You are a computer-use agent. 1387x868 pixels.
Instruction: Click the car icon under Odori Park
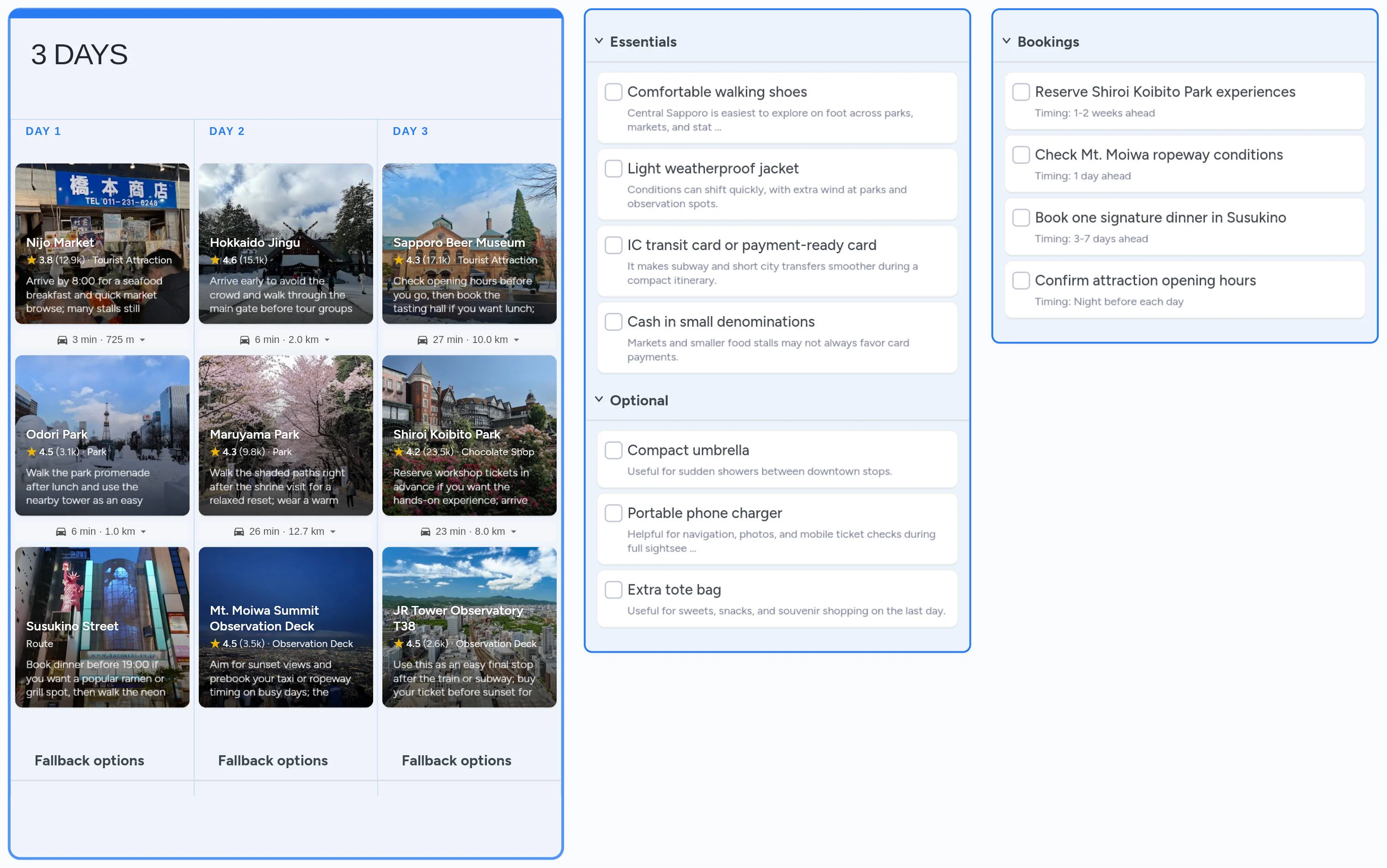click(61, 532)
